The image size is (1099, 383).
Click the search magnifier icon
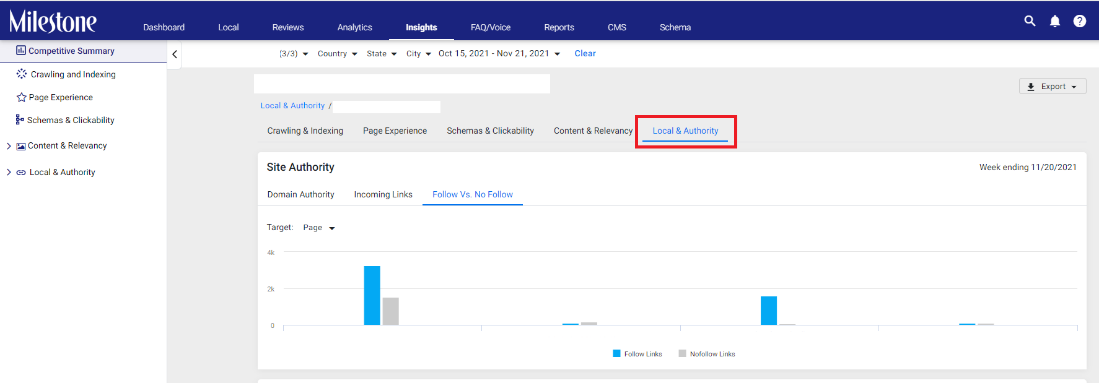[1030, 21]
